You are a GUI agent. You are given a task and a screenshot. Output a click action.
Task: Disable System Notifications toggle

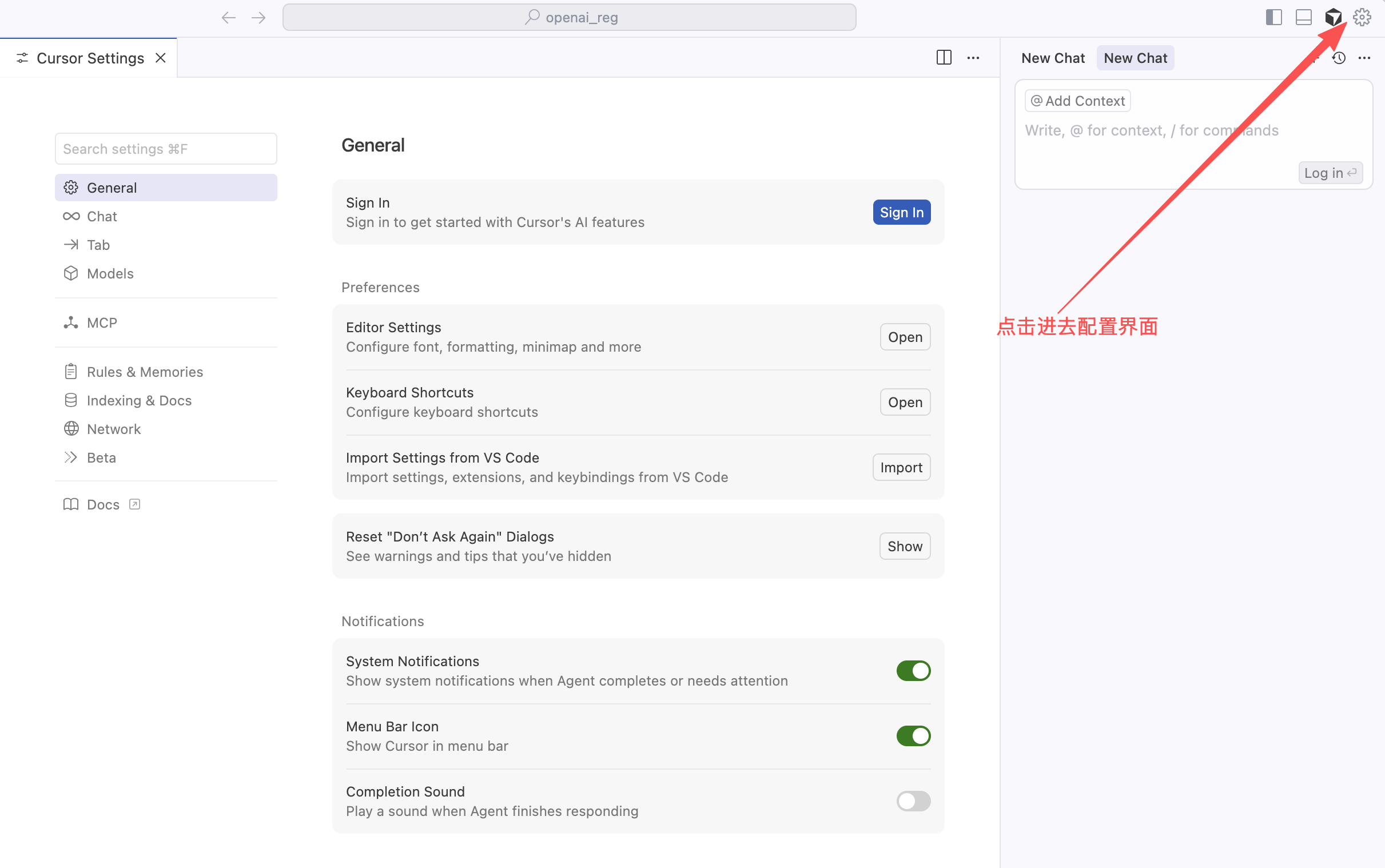[x=913, y=671]
